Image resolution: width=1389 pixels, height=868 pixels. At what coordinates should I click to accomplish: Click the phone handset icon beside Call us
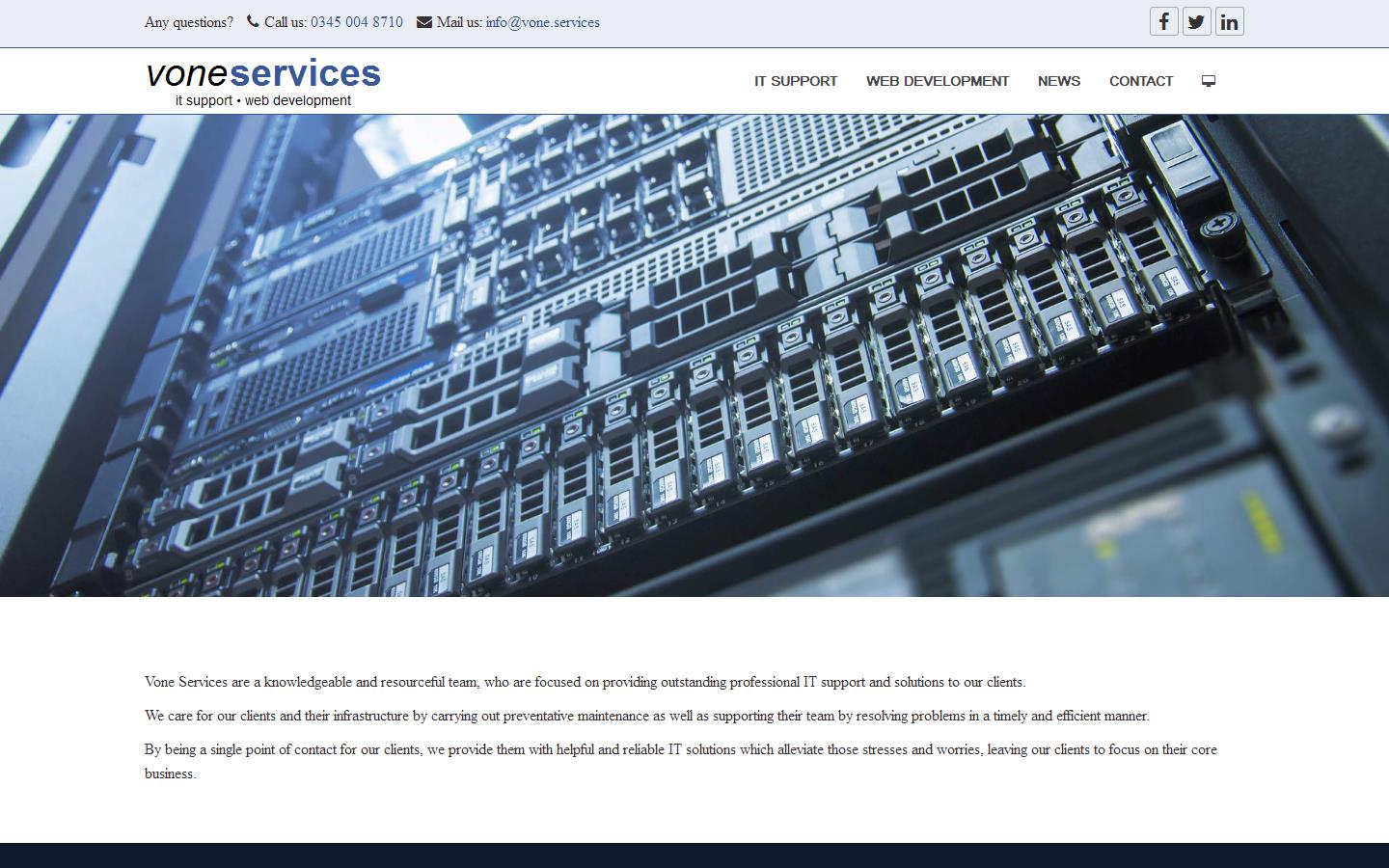point(253,20)
